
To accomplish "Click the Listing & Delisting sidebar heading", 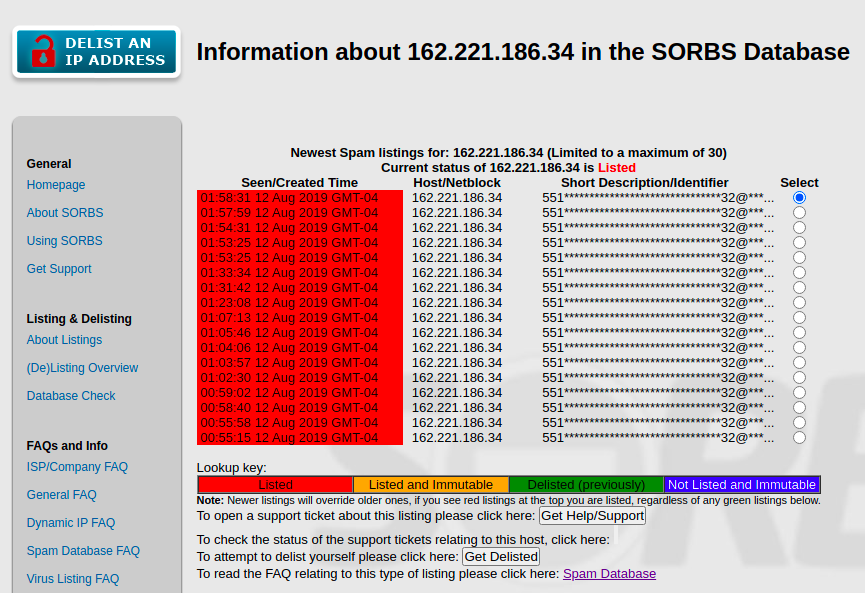I will (x=79, y=319).
